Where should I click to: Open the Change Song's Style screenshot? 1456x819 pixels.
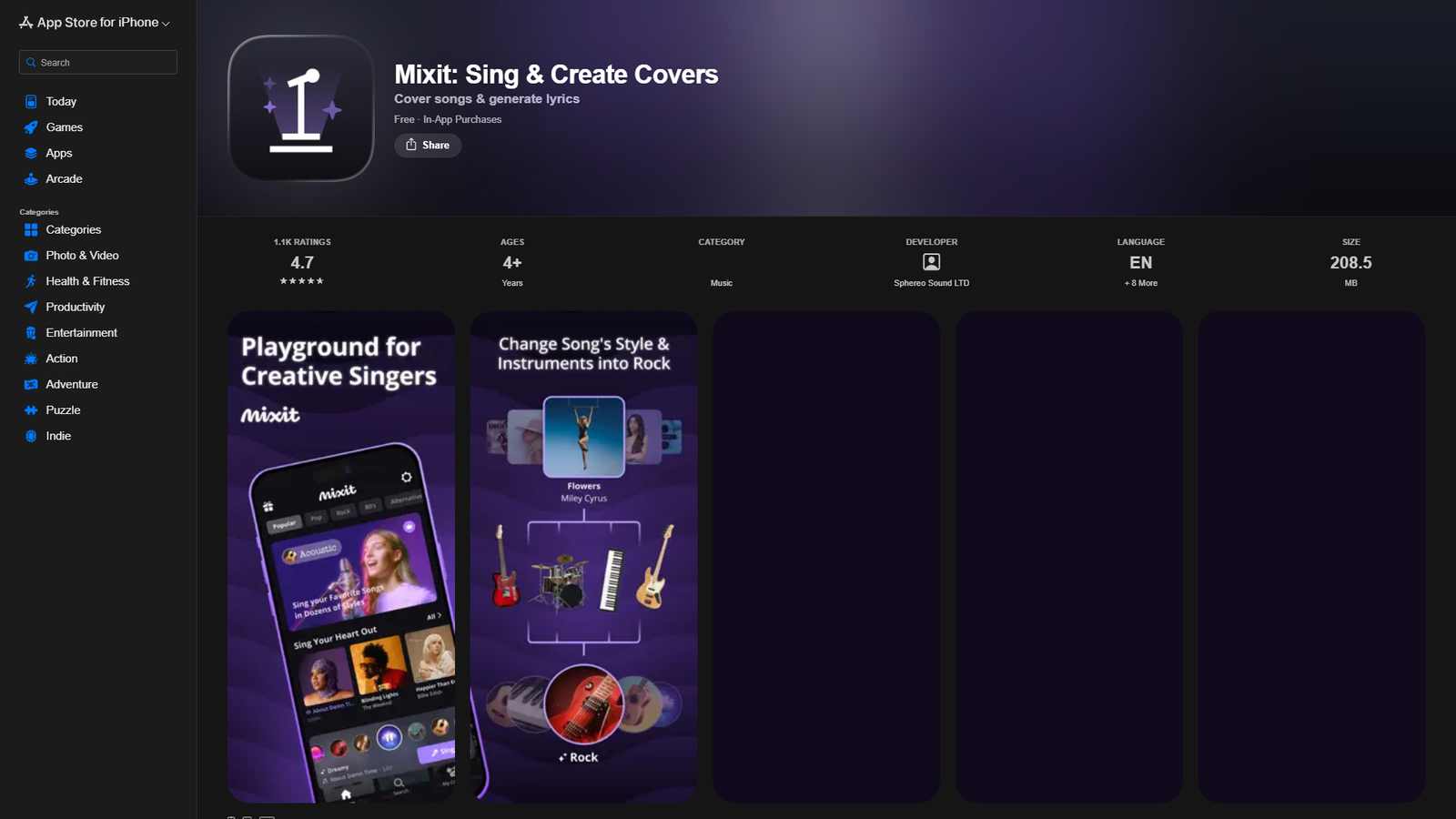pyautogui.click(x=584, y=557)
